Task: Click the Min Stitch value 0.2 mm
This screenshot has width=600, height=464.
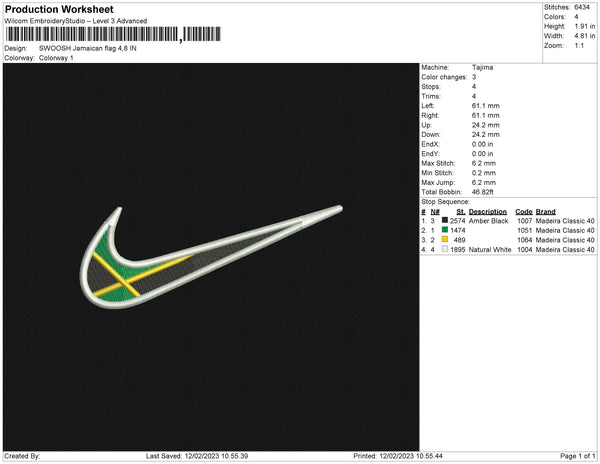Action: point(484,173)
